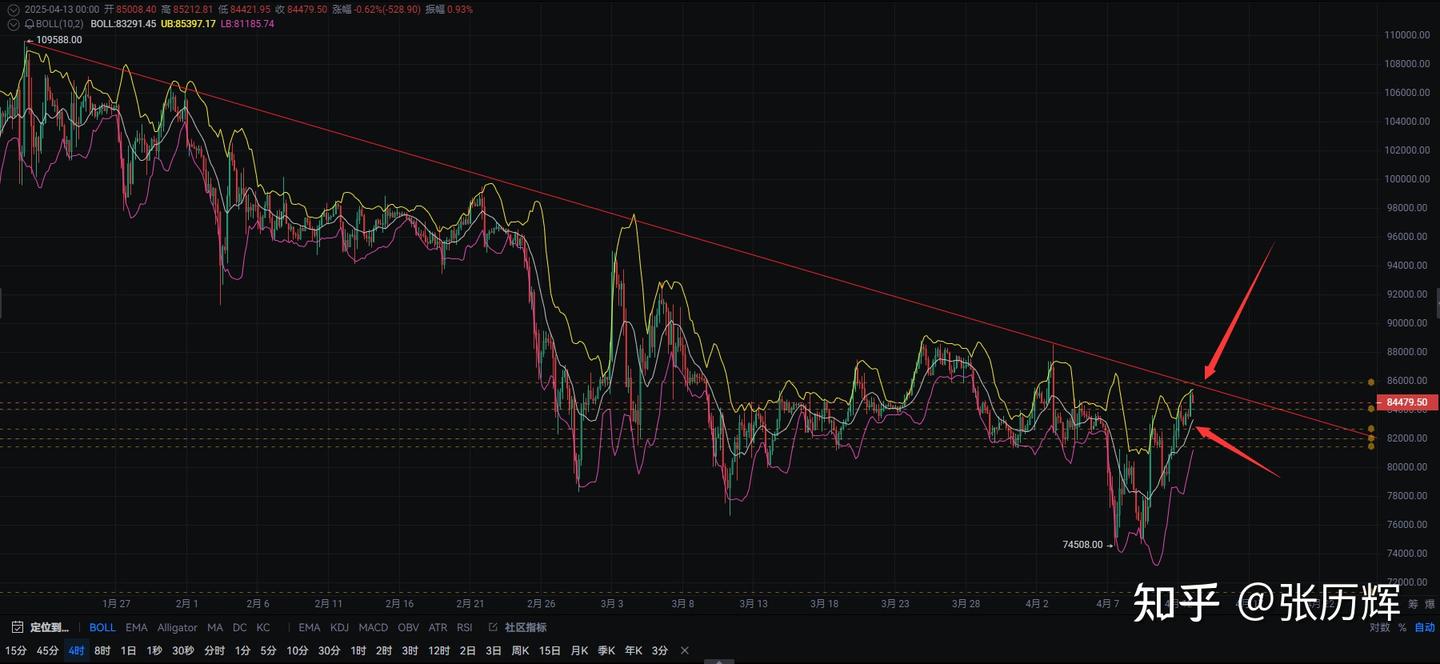Viewport: 1440px width, 664px height.
Task: Close the timeframe bar with X icon
Action: 685,651
